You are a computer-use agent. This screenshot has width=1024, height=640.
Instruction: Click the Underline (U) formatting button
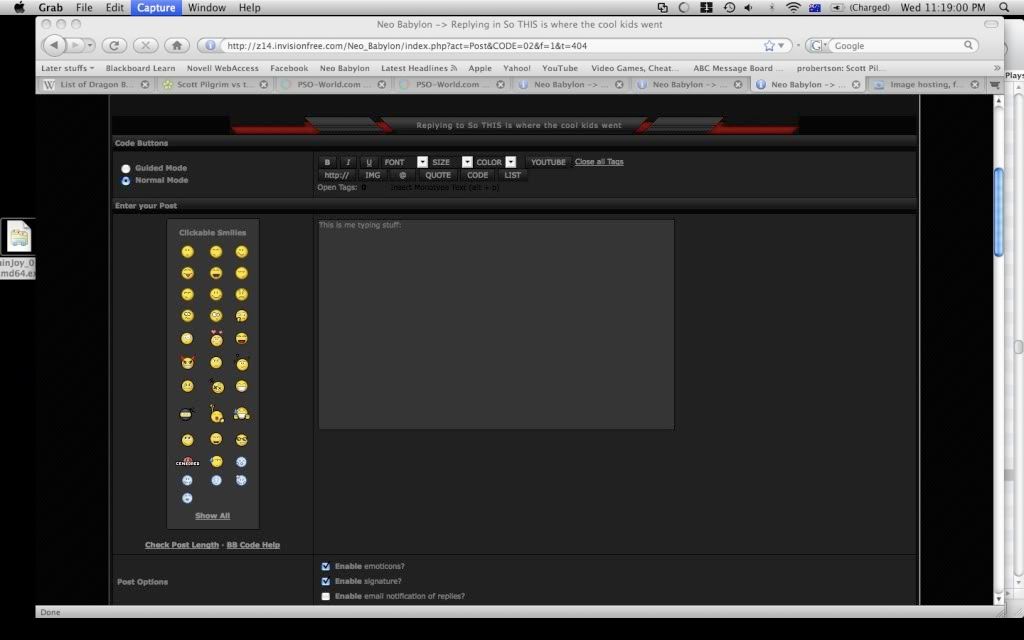point(368,162)
